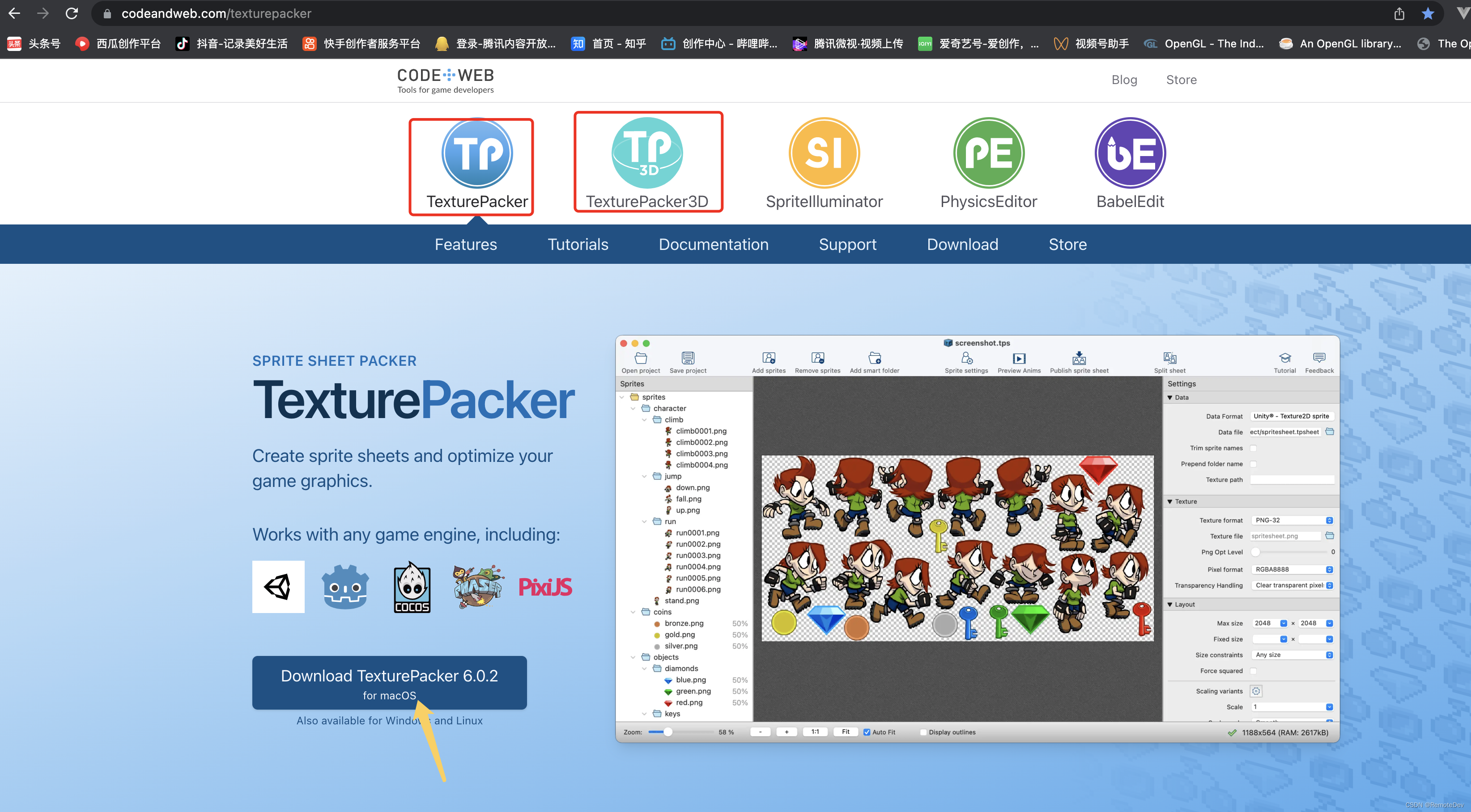Open the BabelEdit product icon

(x=1130, y=153)
